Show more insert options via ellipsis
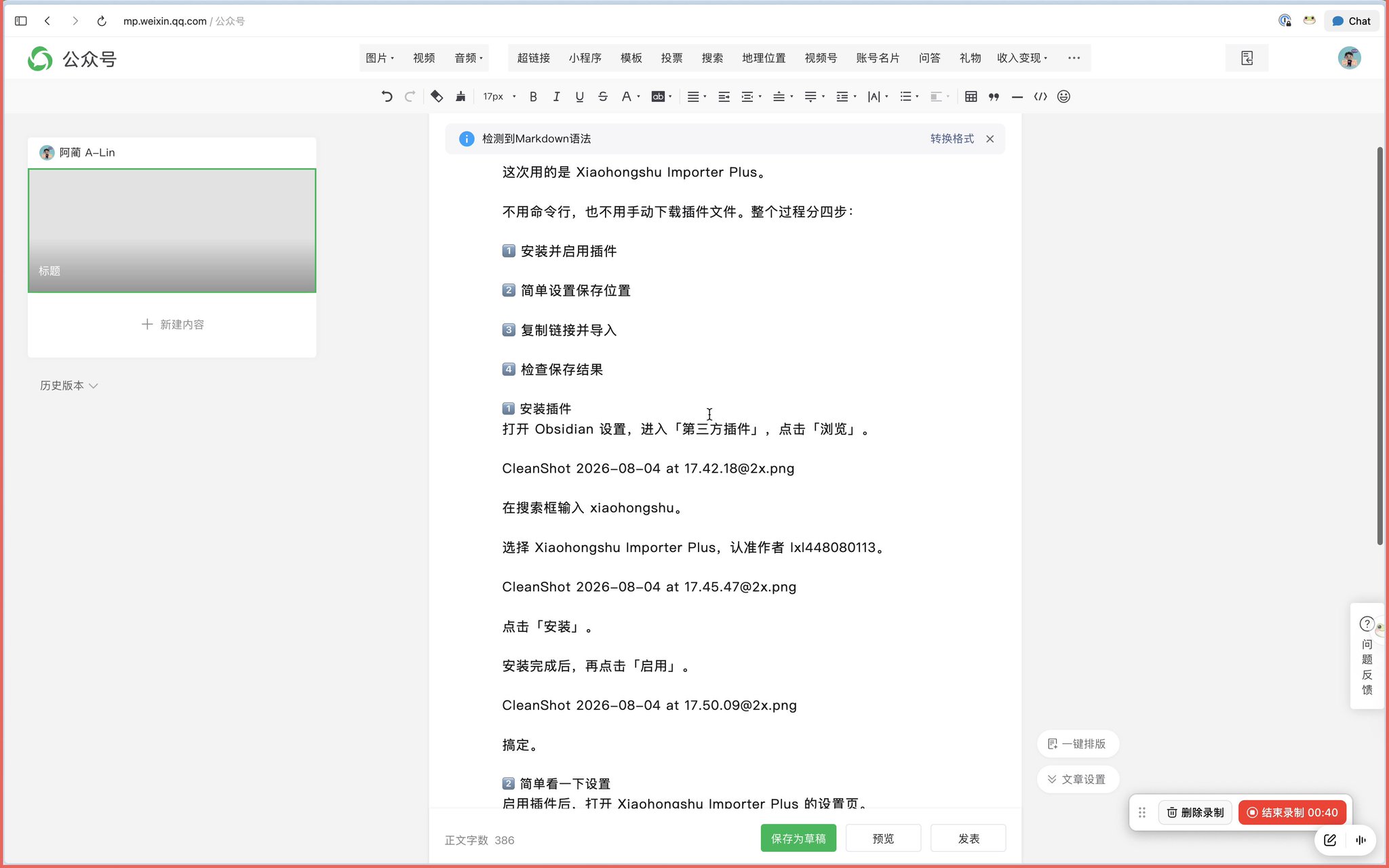Screen dimensions: 1389x868 (x=1074, y=58)
